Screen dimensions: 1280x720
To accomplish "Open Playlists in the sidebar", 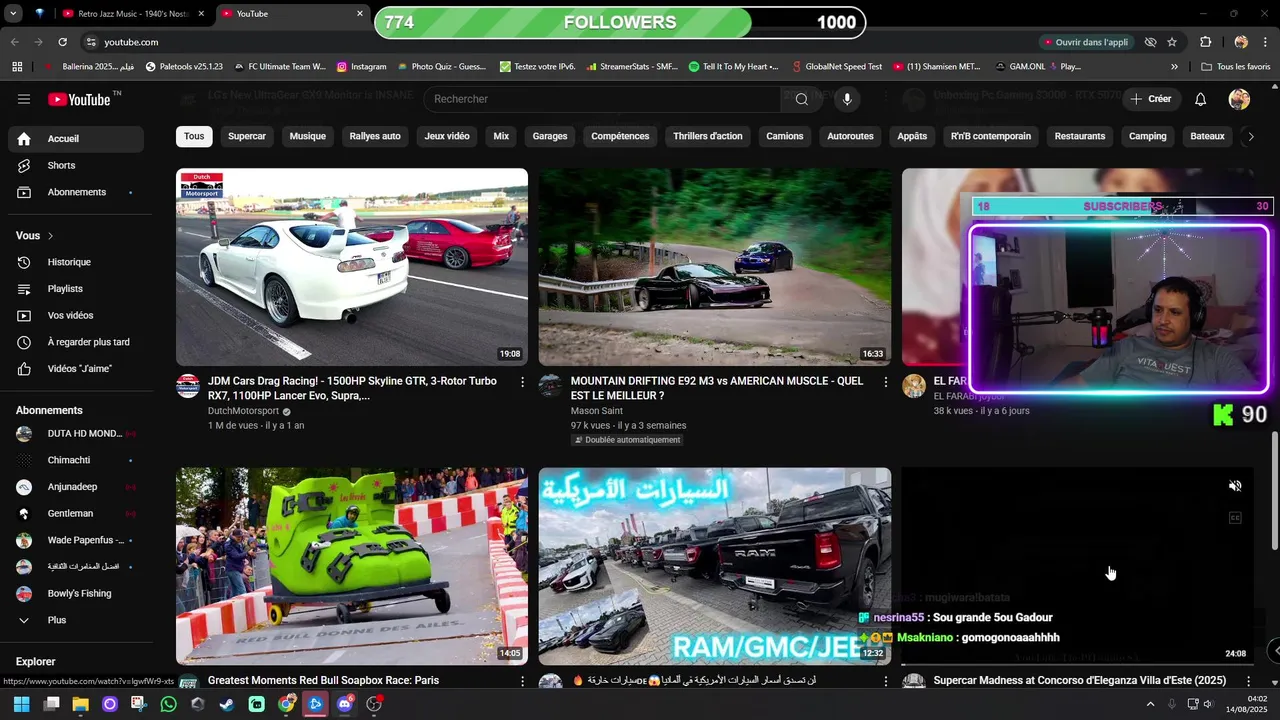I will tap(76, 289).
